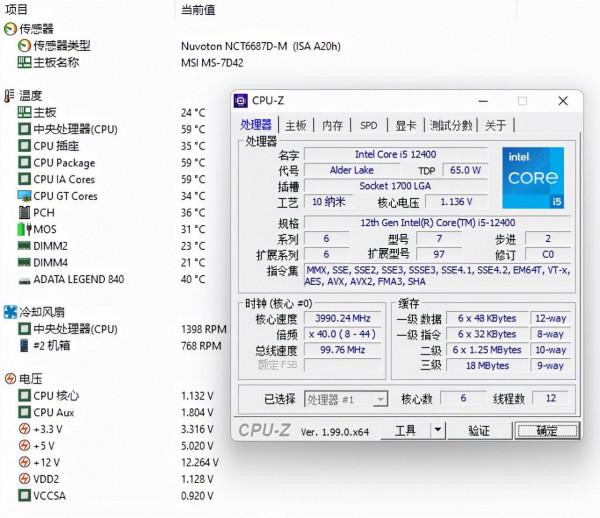Open the 测试分数 tab
Viewport: 600px width, 518px height.
[451, 125]
